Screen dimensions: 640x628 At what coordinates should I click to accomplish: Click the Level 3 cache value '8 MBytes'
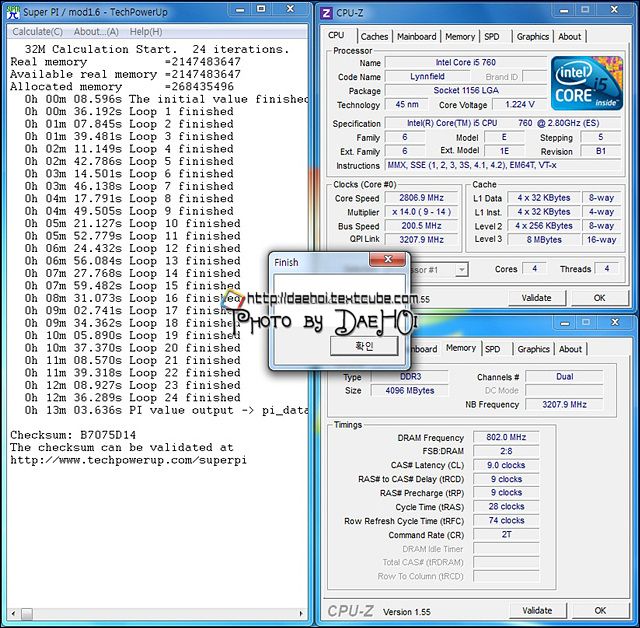pos(544,240)
